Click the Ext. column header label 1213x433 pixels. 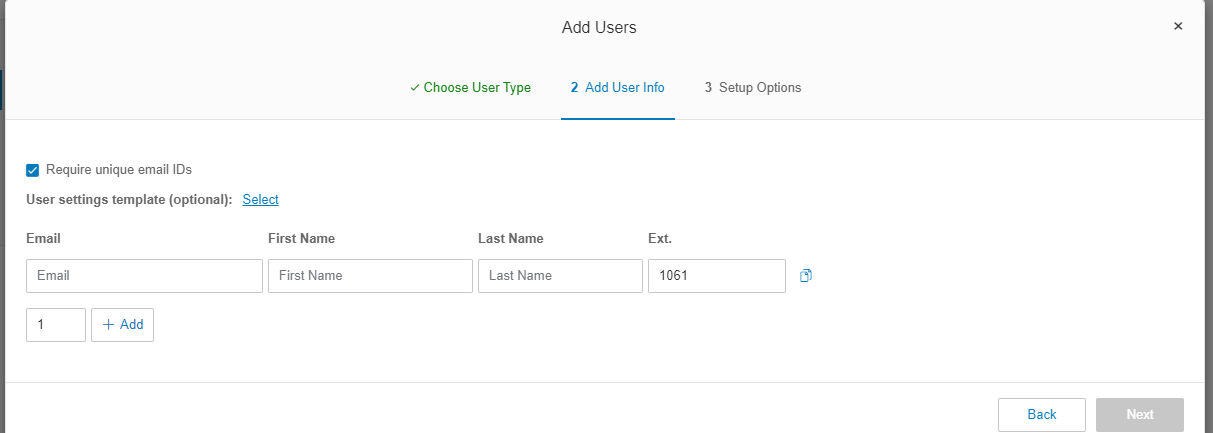(x=660, y=239)
